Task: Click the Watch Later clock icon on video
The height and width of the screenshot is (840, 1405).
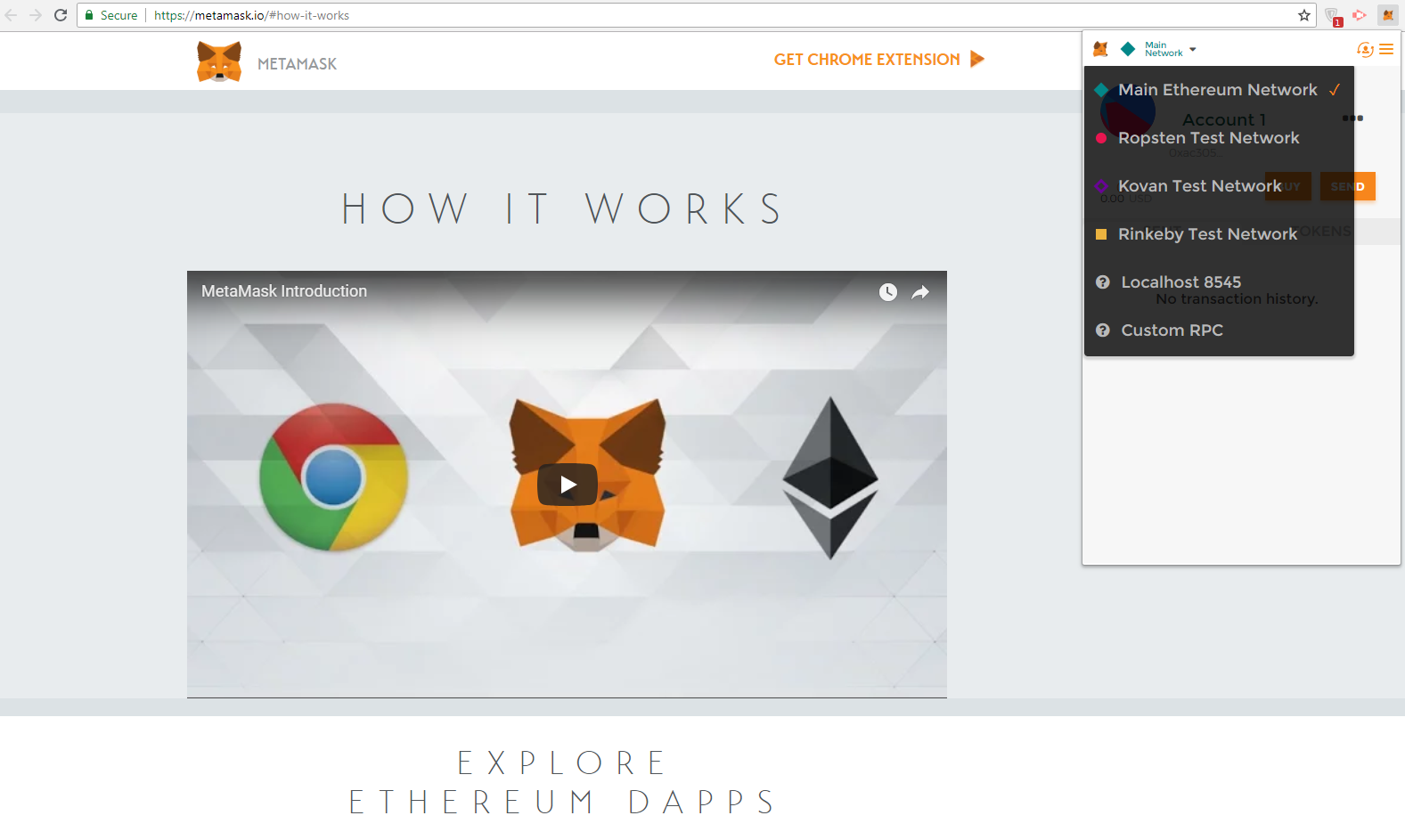Action: [888, 292]
